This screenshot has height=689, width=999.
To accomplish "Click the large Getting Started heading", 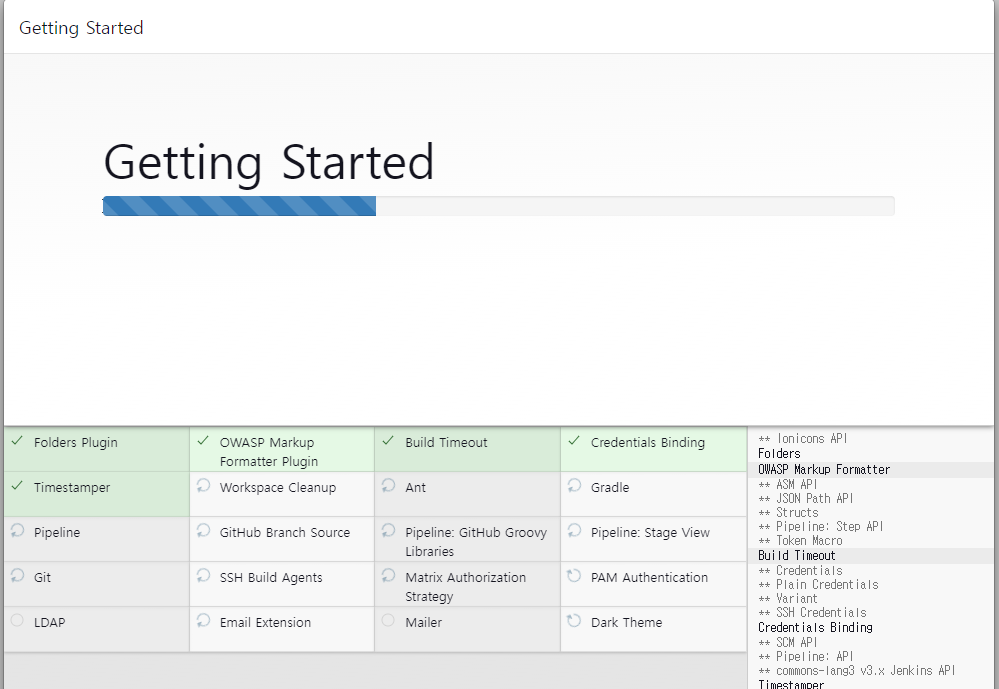I will tap(268, 163).
